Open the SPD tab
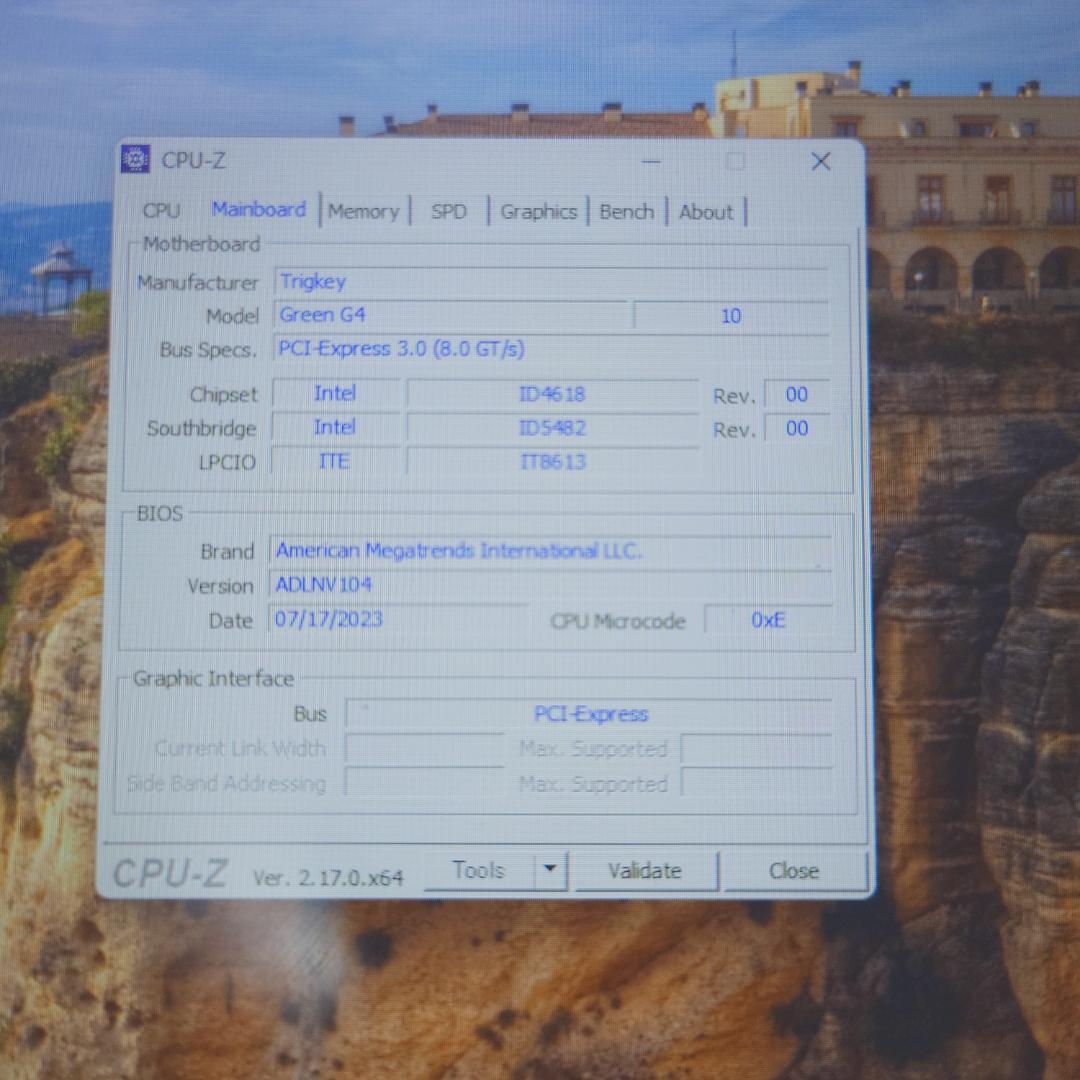 coord(448,211)
